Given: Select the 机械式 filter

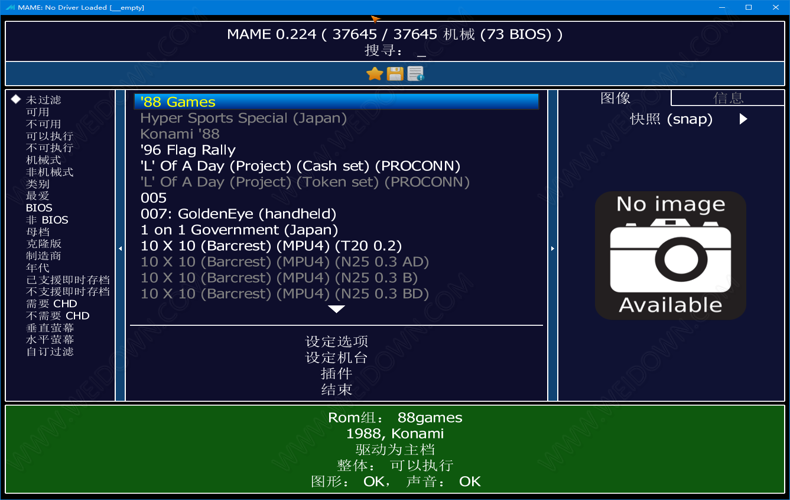Looking at the screenshot, I should [x=43, y=160].
